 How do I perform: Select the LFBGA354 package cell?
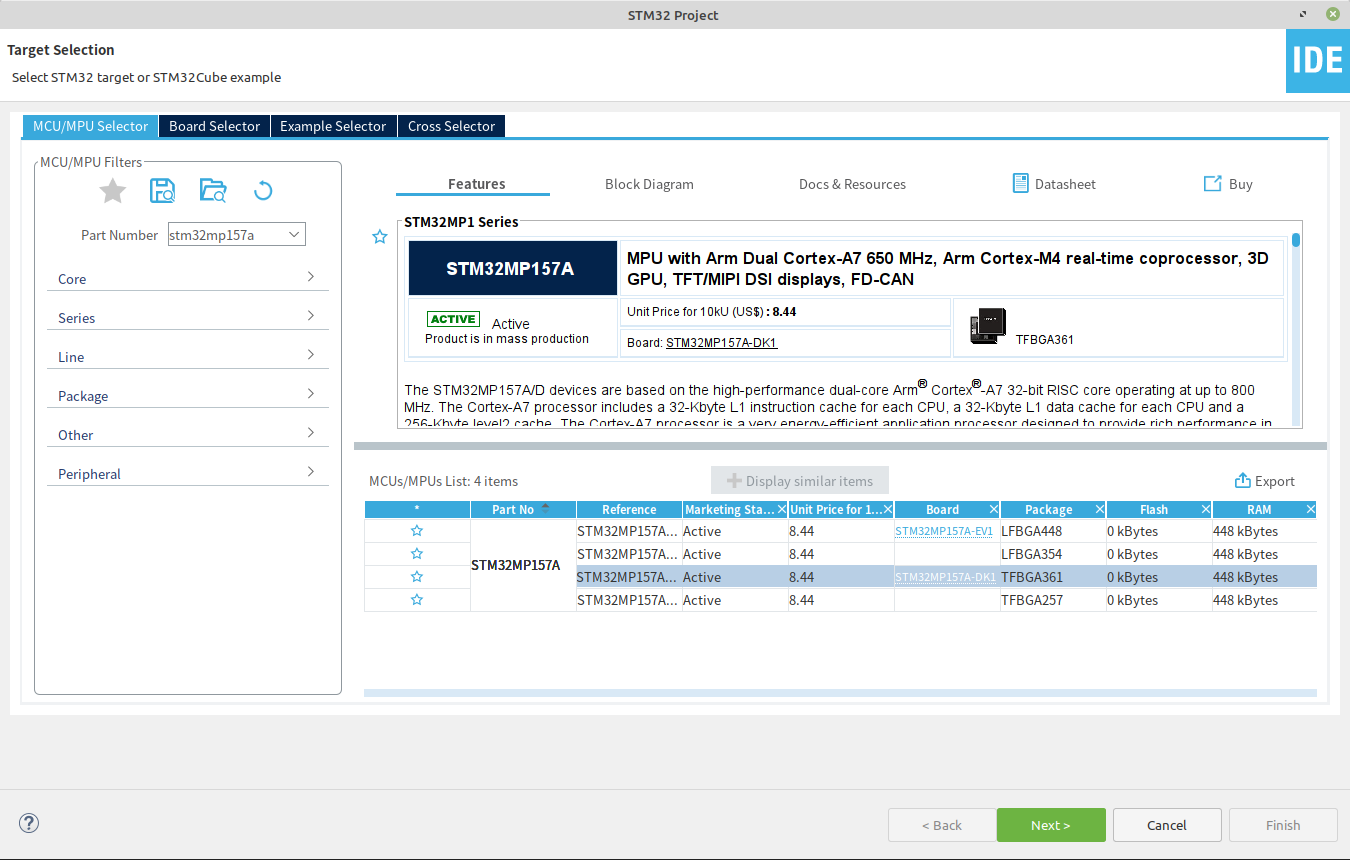1052,554
